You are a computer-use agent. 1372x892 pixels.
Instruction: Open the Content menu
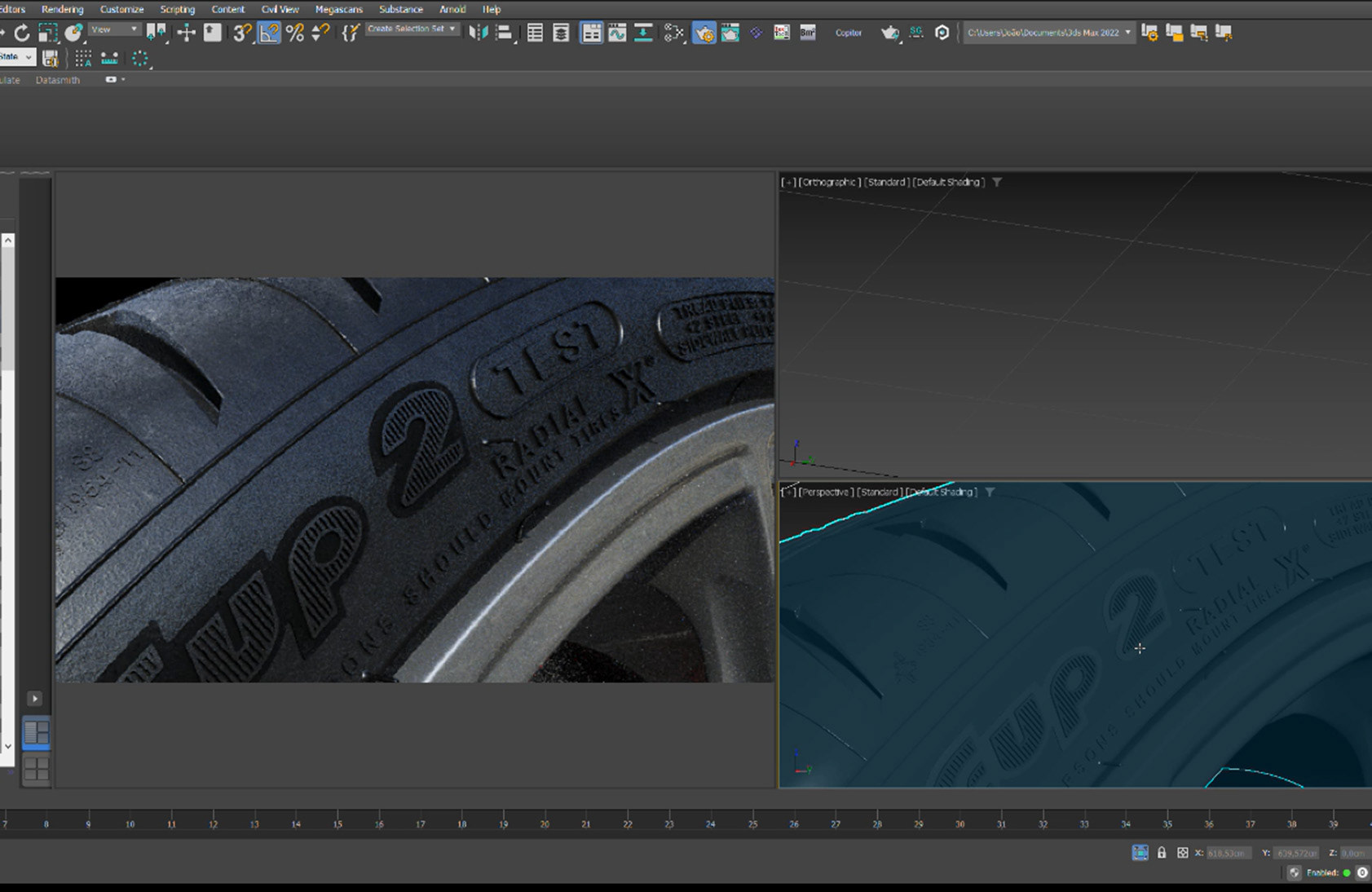227,10
